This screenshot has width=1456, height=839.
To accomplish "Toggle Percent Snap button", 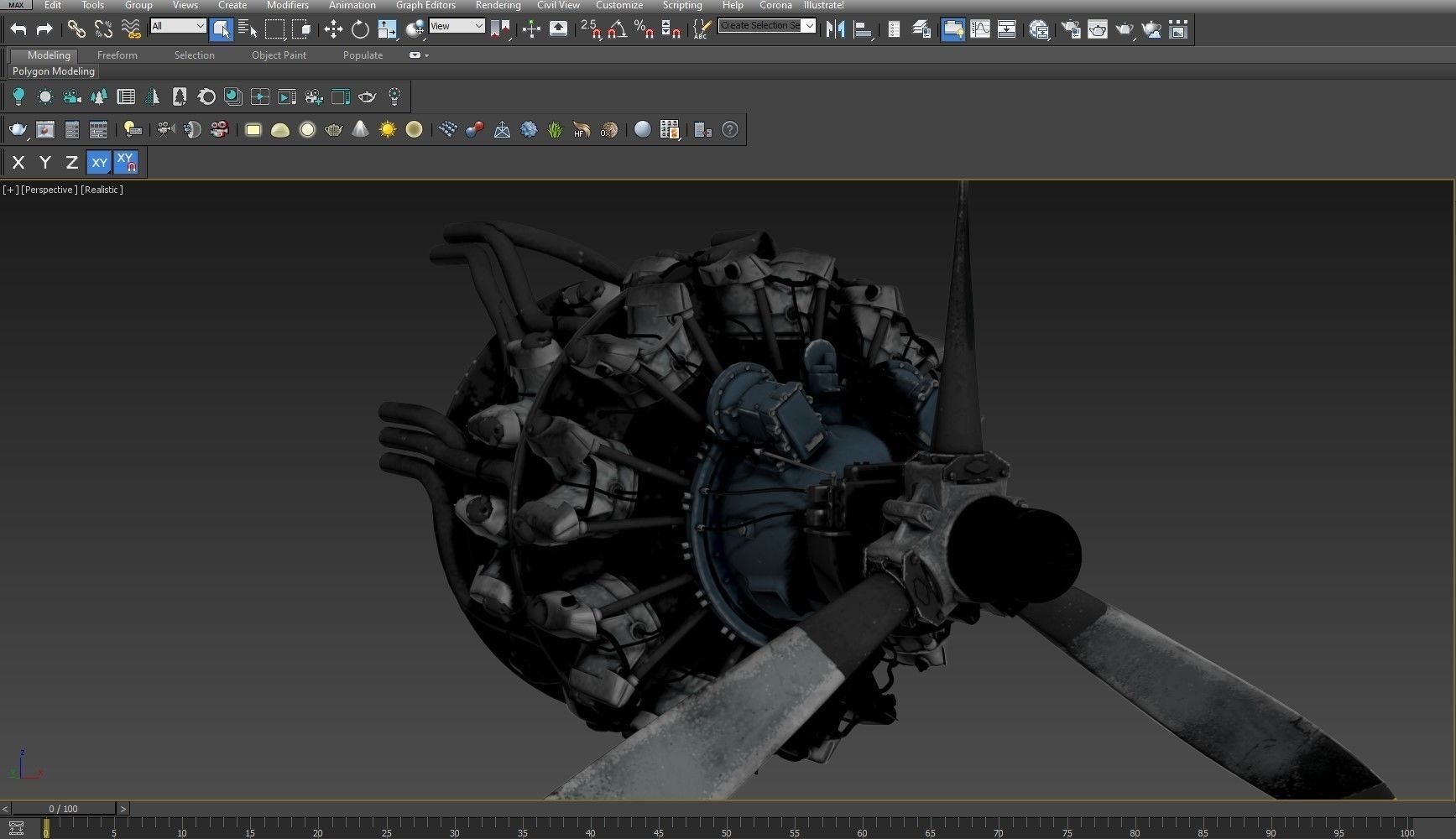I will 644,29.
